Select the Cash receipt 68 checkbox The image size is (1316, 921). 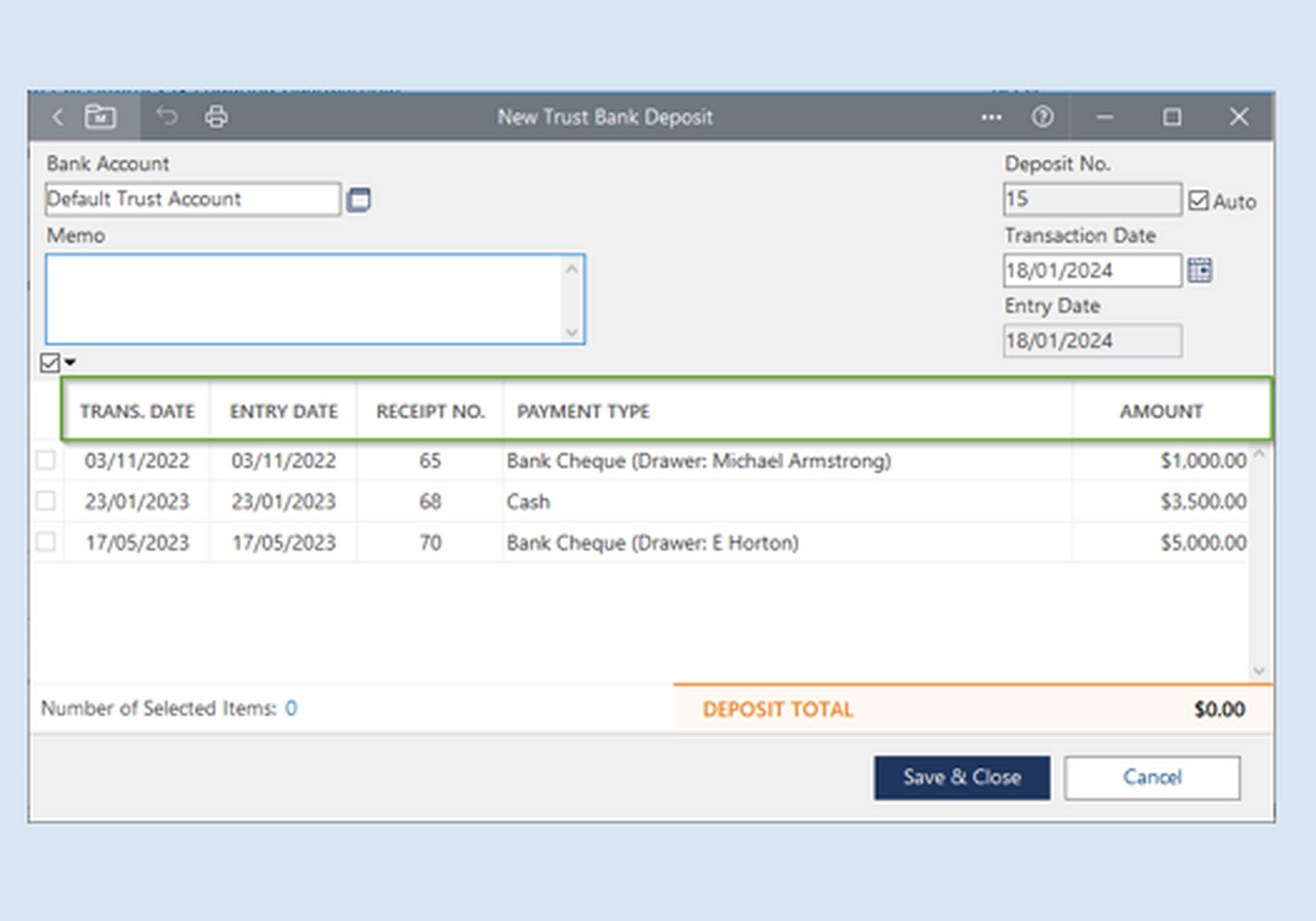point(46,501)
